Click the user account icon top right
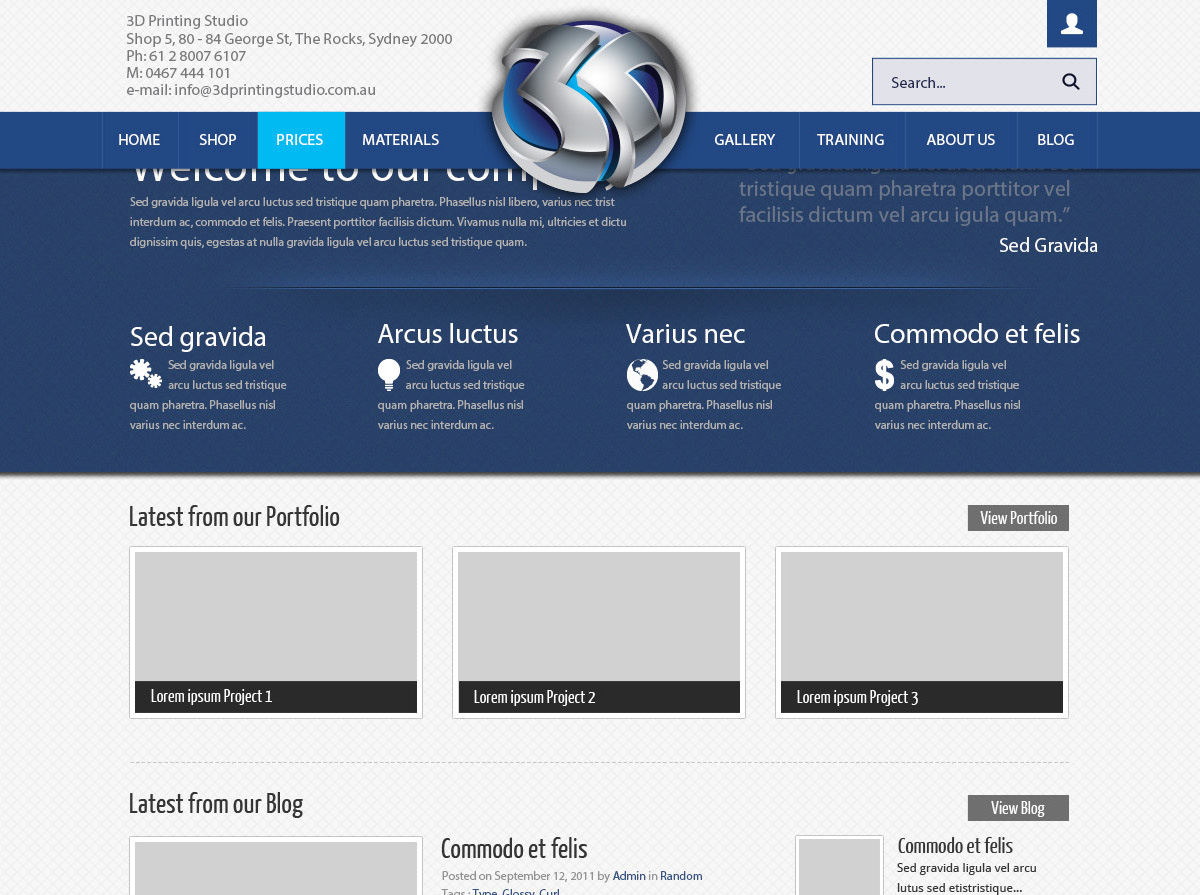The image size is (1200, 895). 1071,22
